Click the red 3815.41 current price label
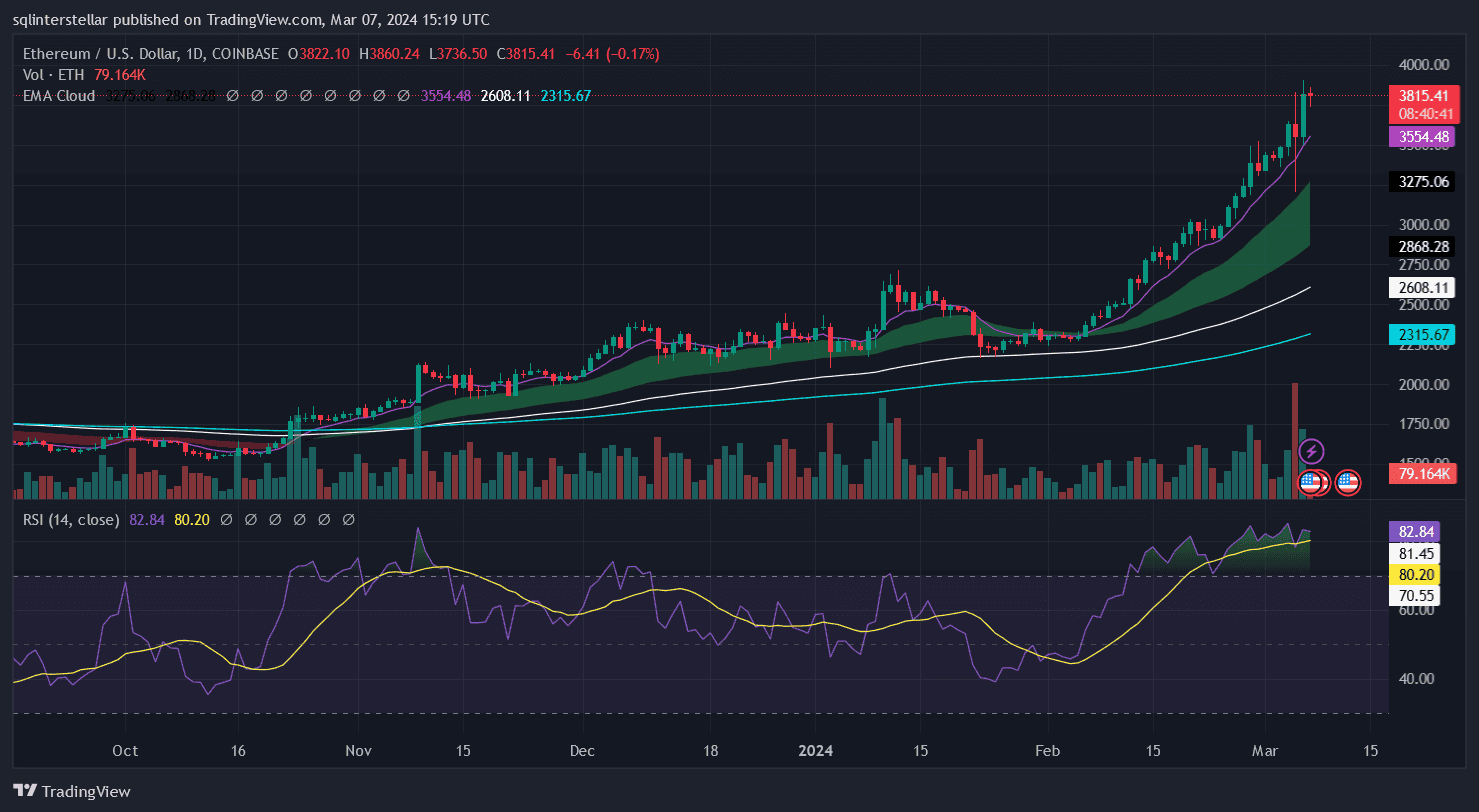The height and width of the screenshot is (812, 1479). tap(1422, 96)
